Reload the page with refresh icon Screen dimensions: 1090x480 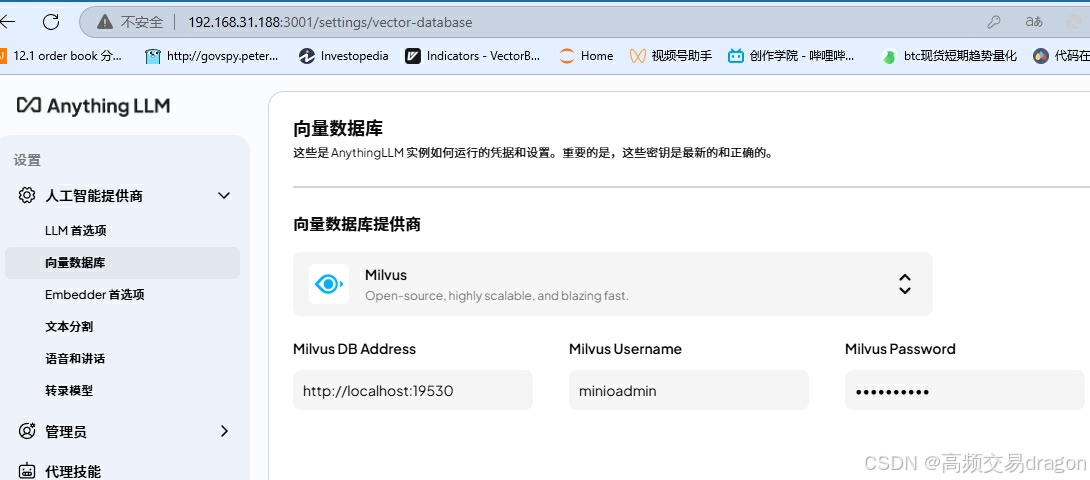tap(51, 22)
